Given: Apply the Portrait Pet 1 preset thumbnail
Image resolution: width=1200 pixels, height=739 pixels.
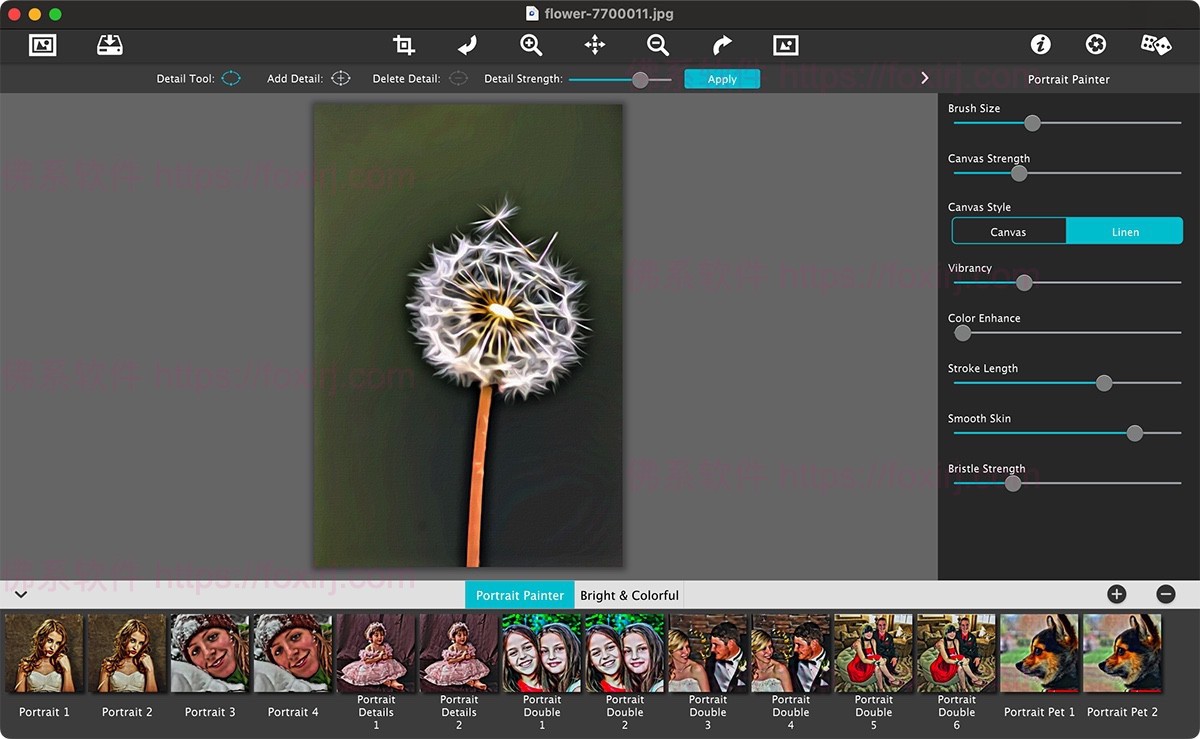Looking at the screenshot, I should 1039,652.
